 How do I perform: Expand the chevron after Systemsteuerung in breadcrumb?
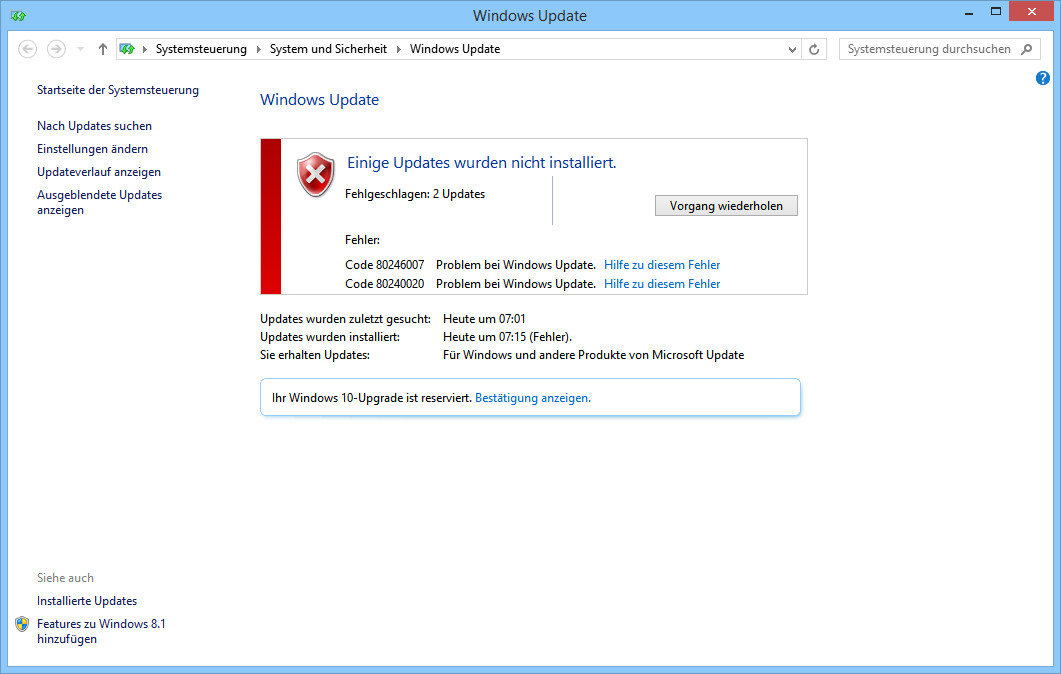pos(258,49)
